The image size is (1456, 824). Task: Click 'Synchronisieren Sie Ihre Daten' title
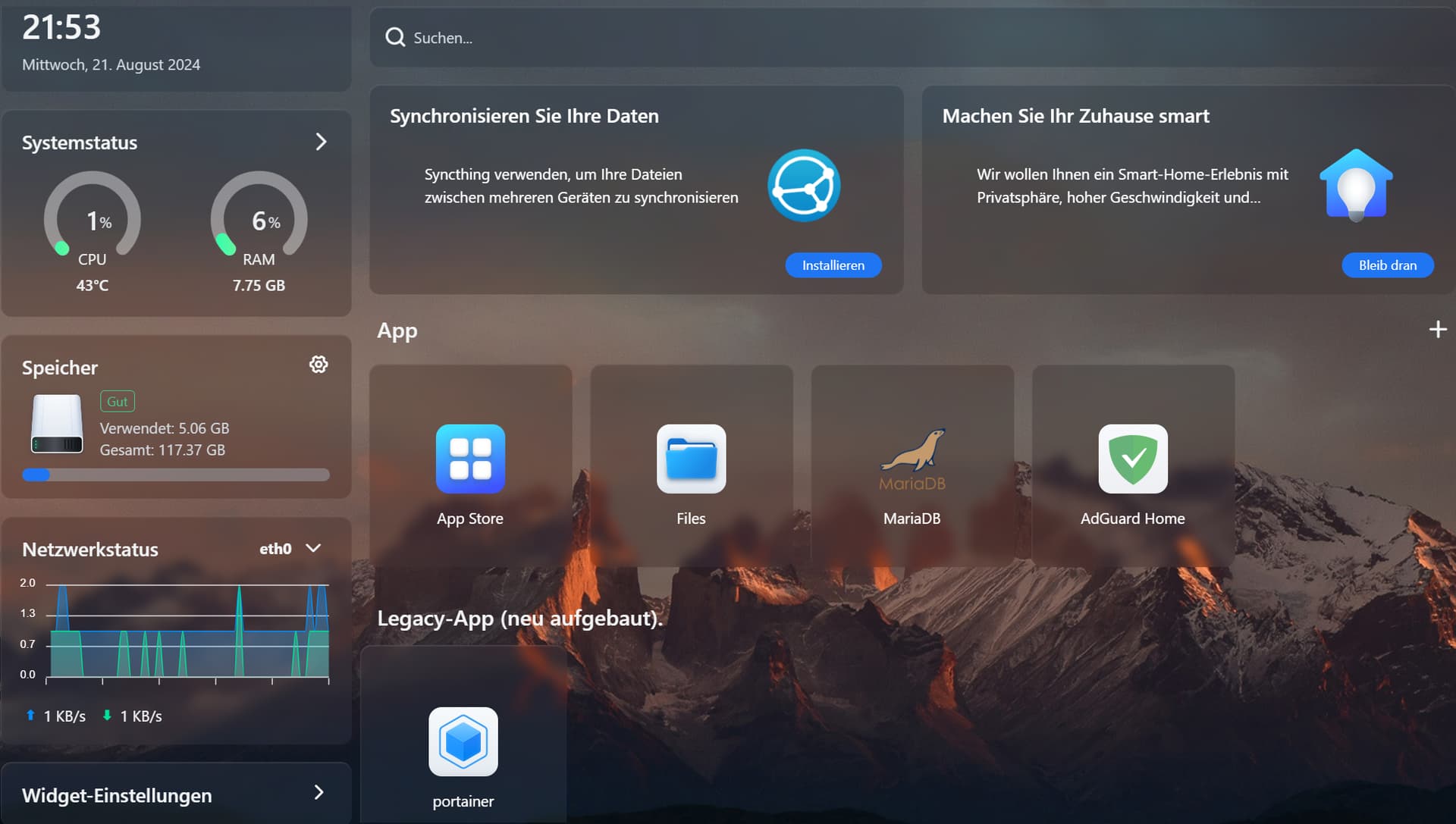pos(524,116)
